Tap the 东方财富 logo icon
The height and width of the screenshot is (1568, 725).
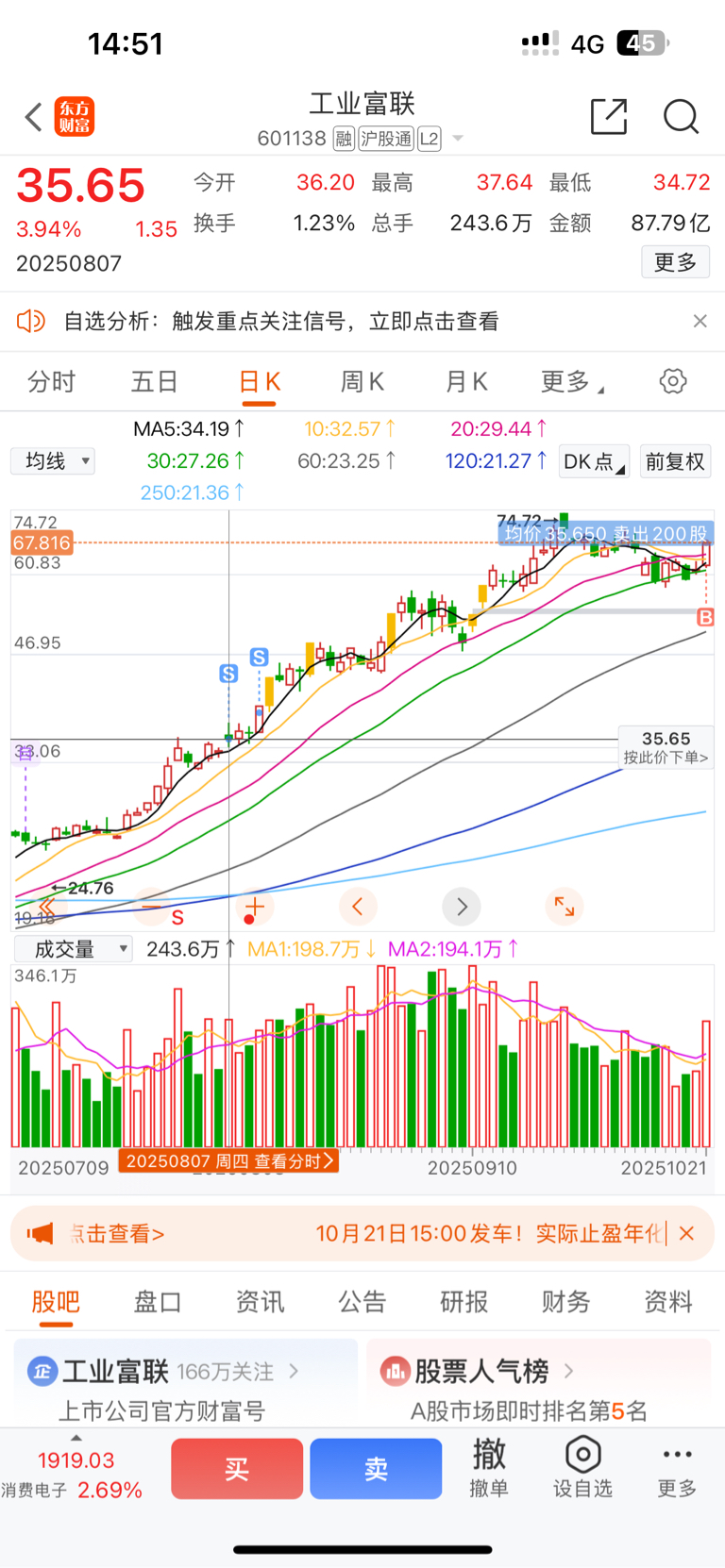click(x=75, y=117)
